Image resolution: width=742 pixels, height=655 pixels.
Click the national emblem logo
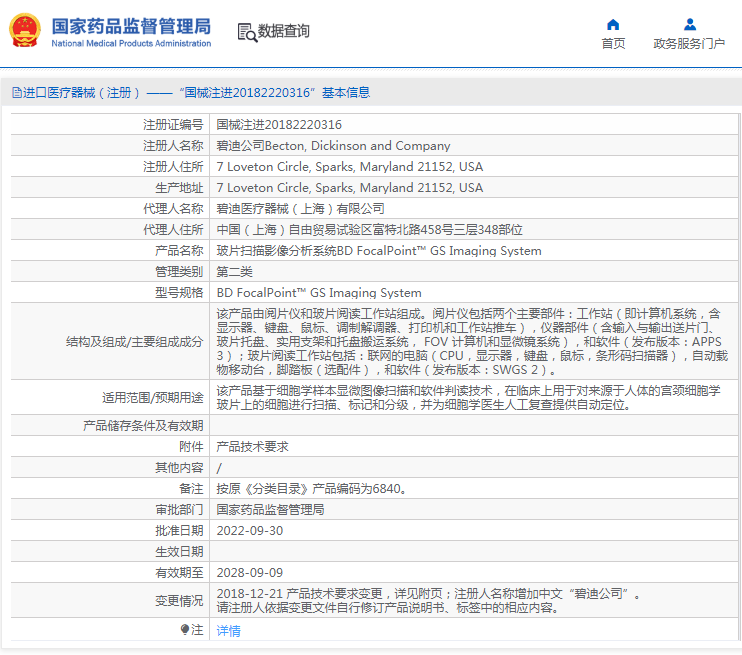pos(25,30)
